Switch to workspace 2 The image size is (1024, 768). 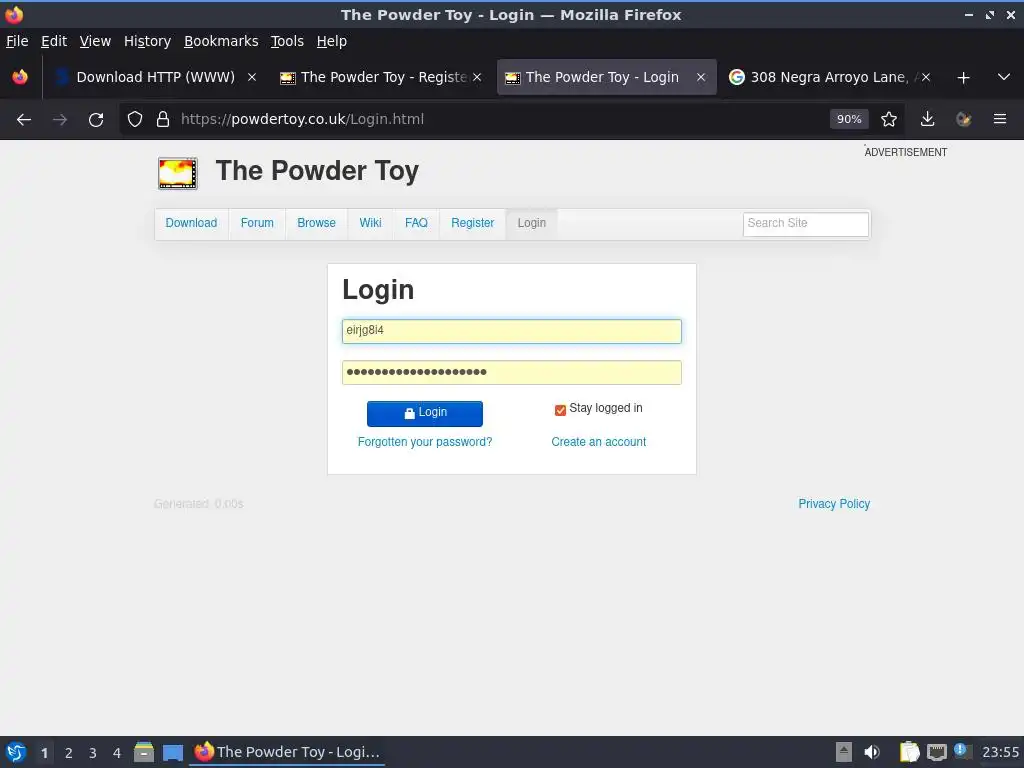69,753
